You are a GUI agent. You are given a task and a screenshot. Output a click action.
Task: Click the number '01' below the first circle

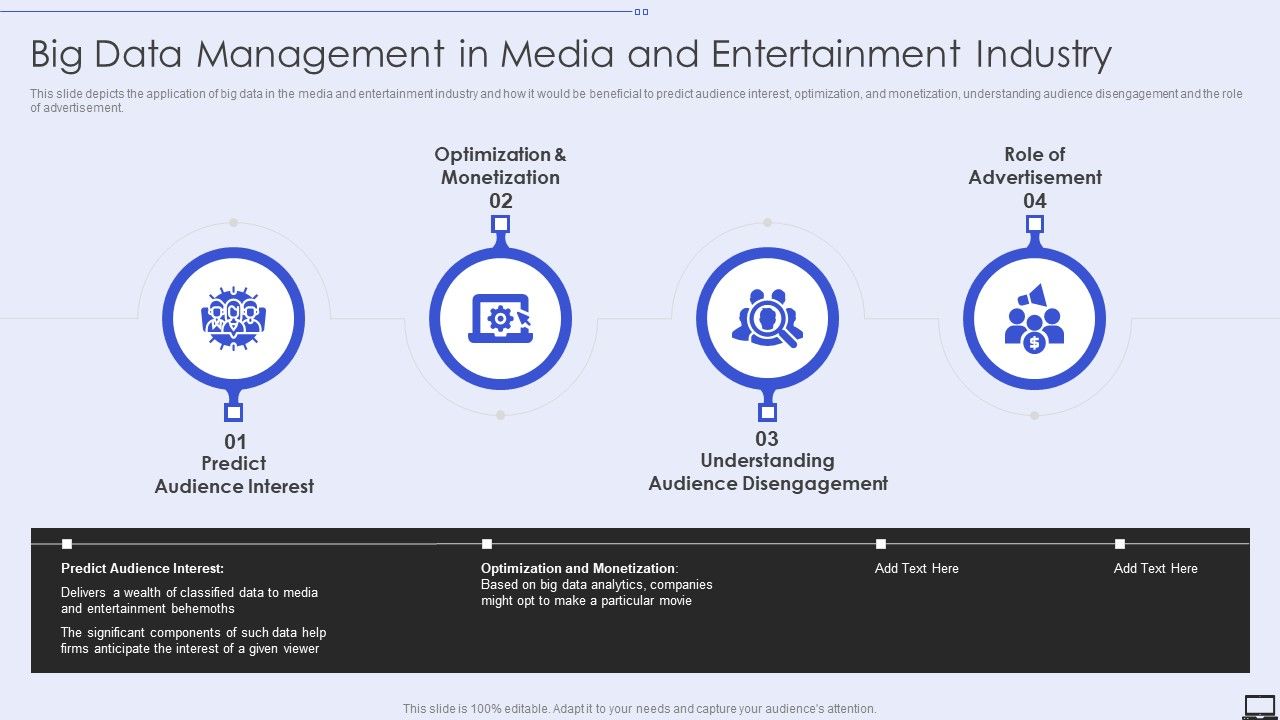234,442
